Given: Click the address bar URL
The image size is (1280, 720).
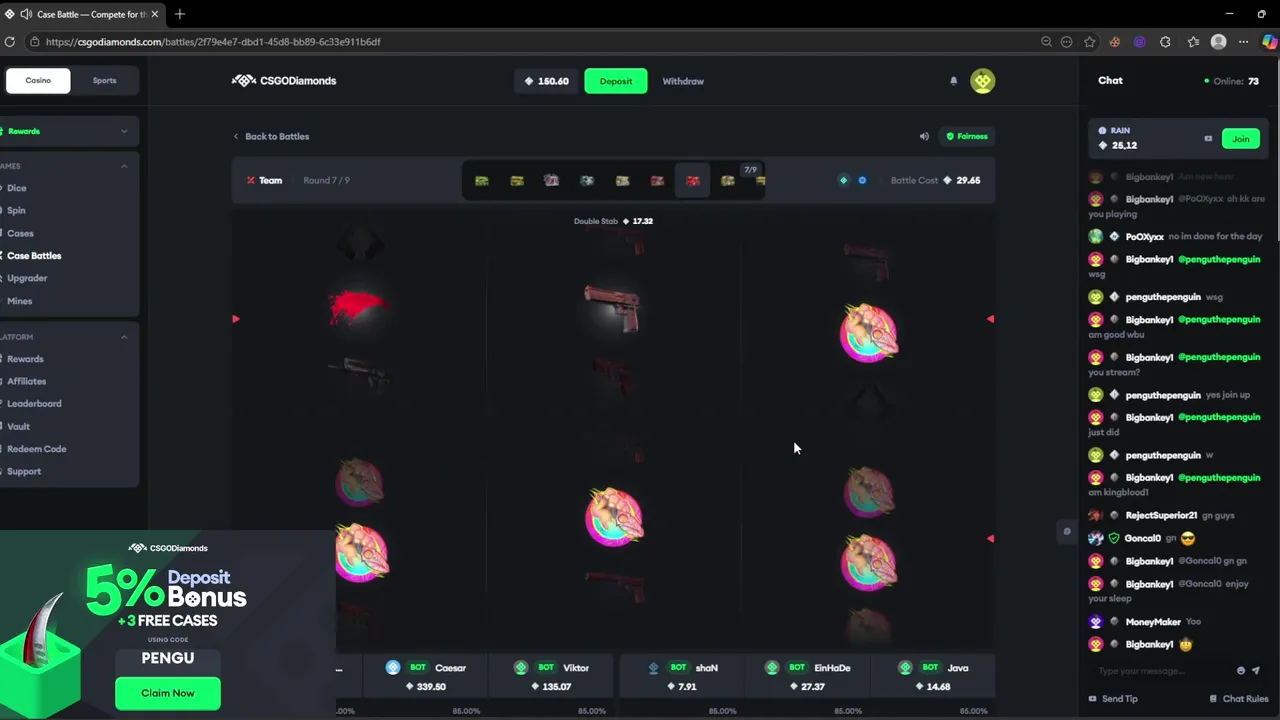Looking at the screenshot, I should (x=212, y=42).
